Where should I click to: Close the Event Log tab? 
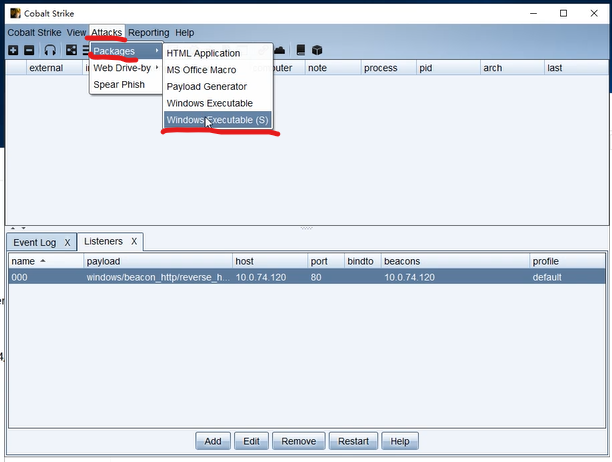point(67,243)
